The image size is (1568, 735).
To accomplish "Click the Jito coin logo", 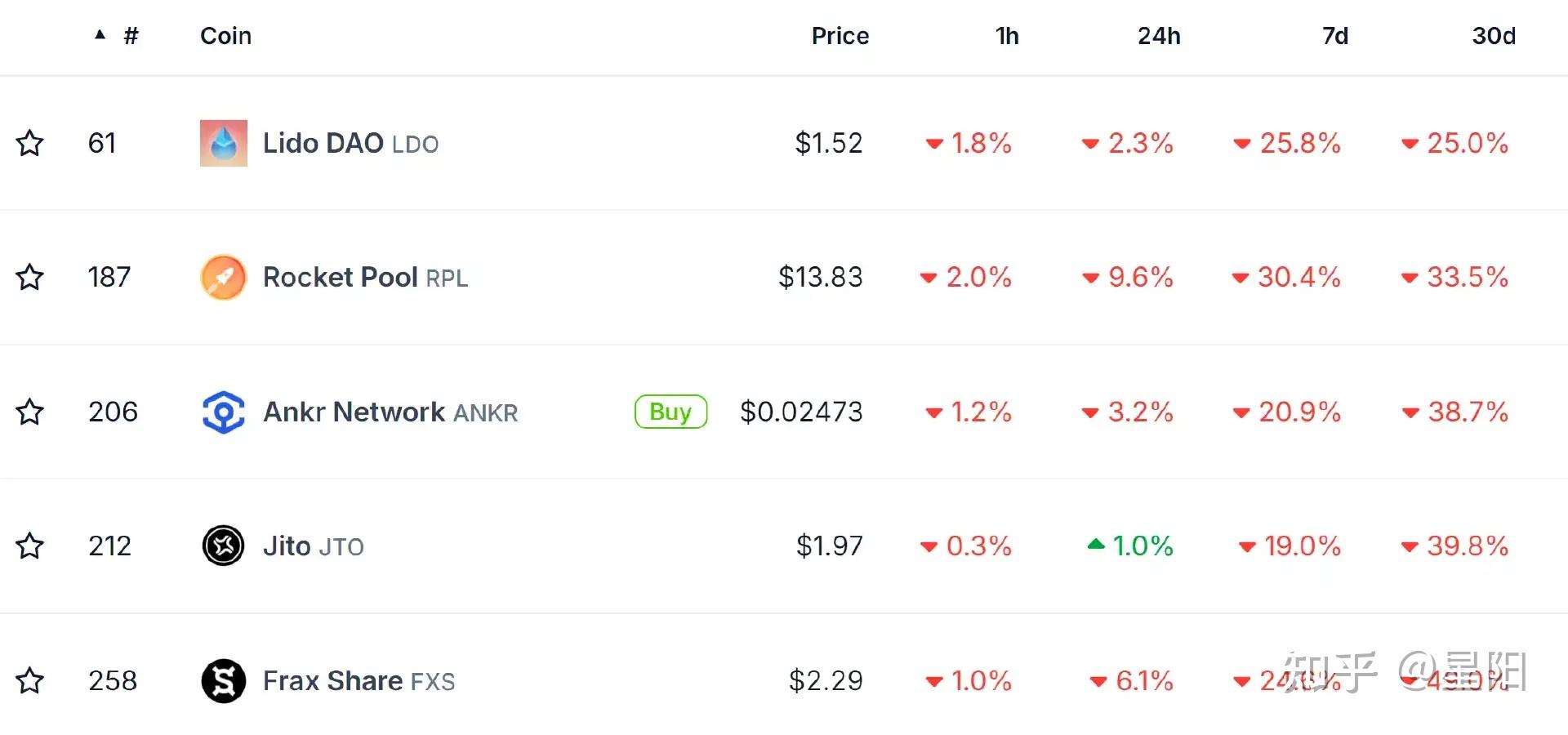I will tap(223, 546).
